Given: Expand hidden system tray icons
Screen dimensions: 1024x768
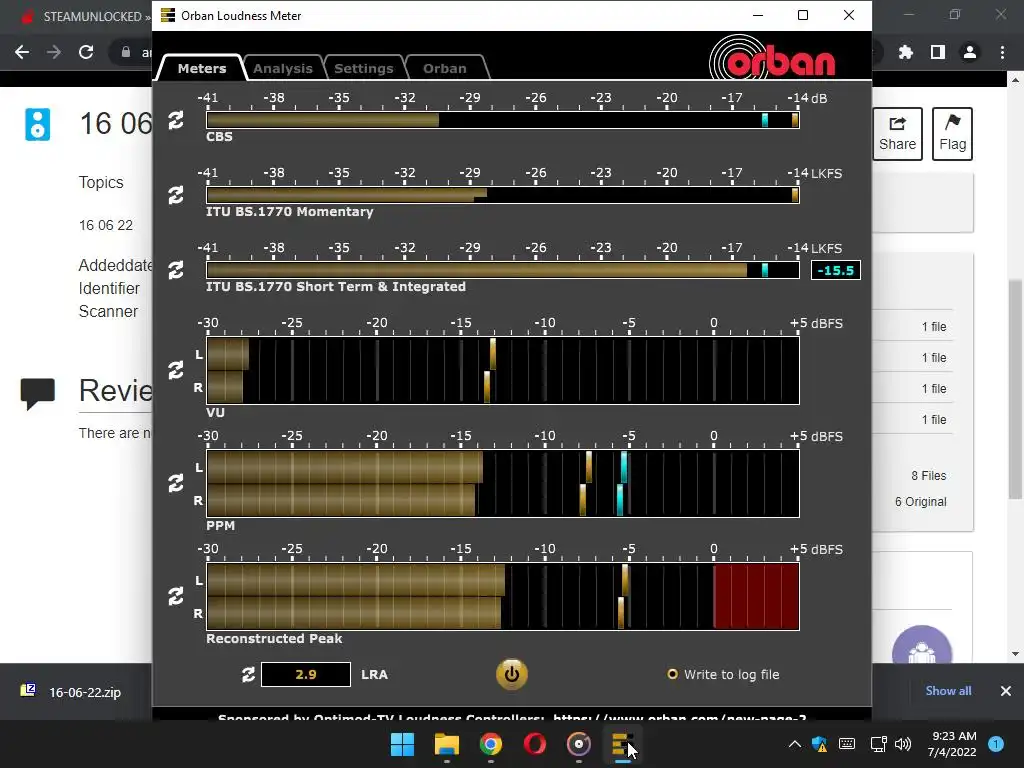Looking at the screenshot, I should tap(794, 744).
